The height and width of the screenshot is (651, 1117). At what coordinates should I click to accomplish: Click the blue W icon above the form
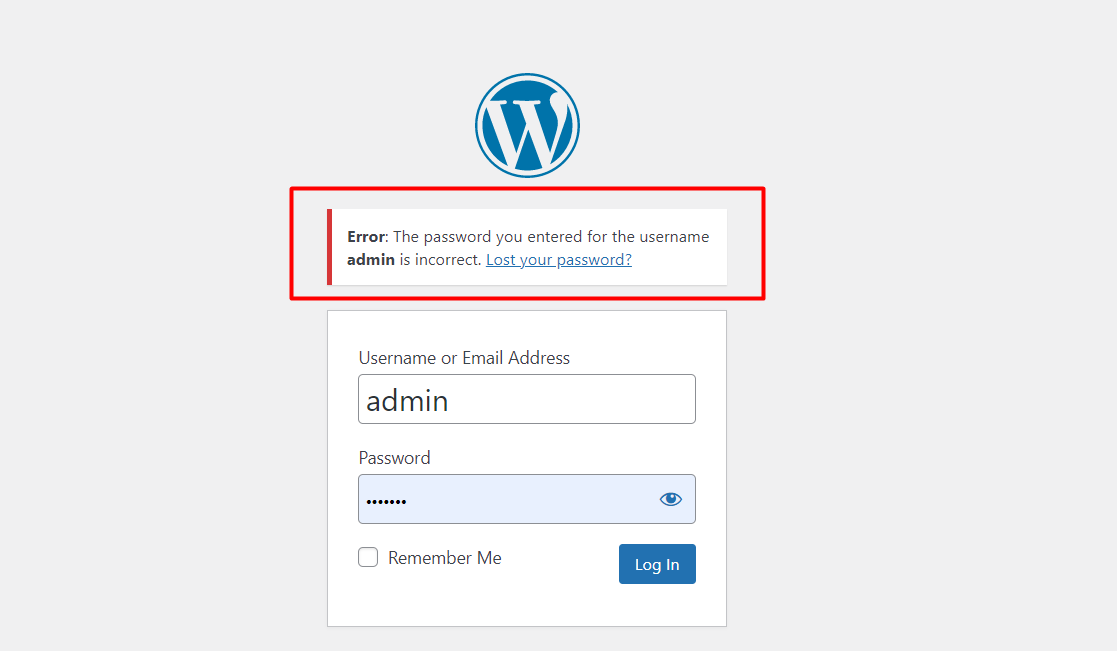point(527,124)
